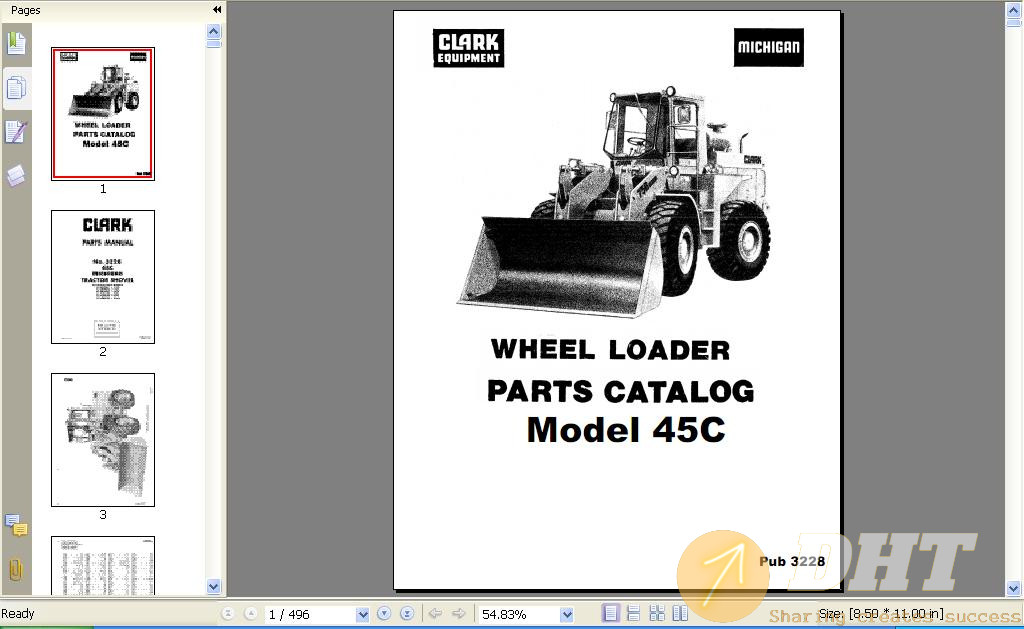Switch to single page layout
The width and height of the screenshot is (1024, 629).
tap(611, 614)
